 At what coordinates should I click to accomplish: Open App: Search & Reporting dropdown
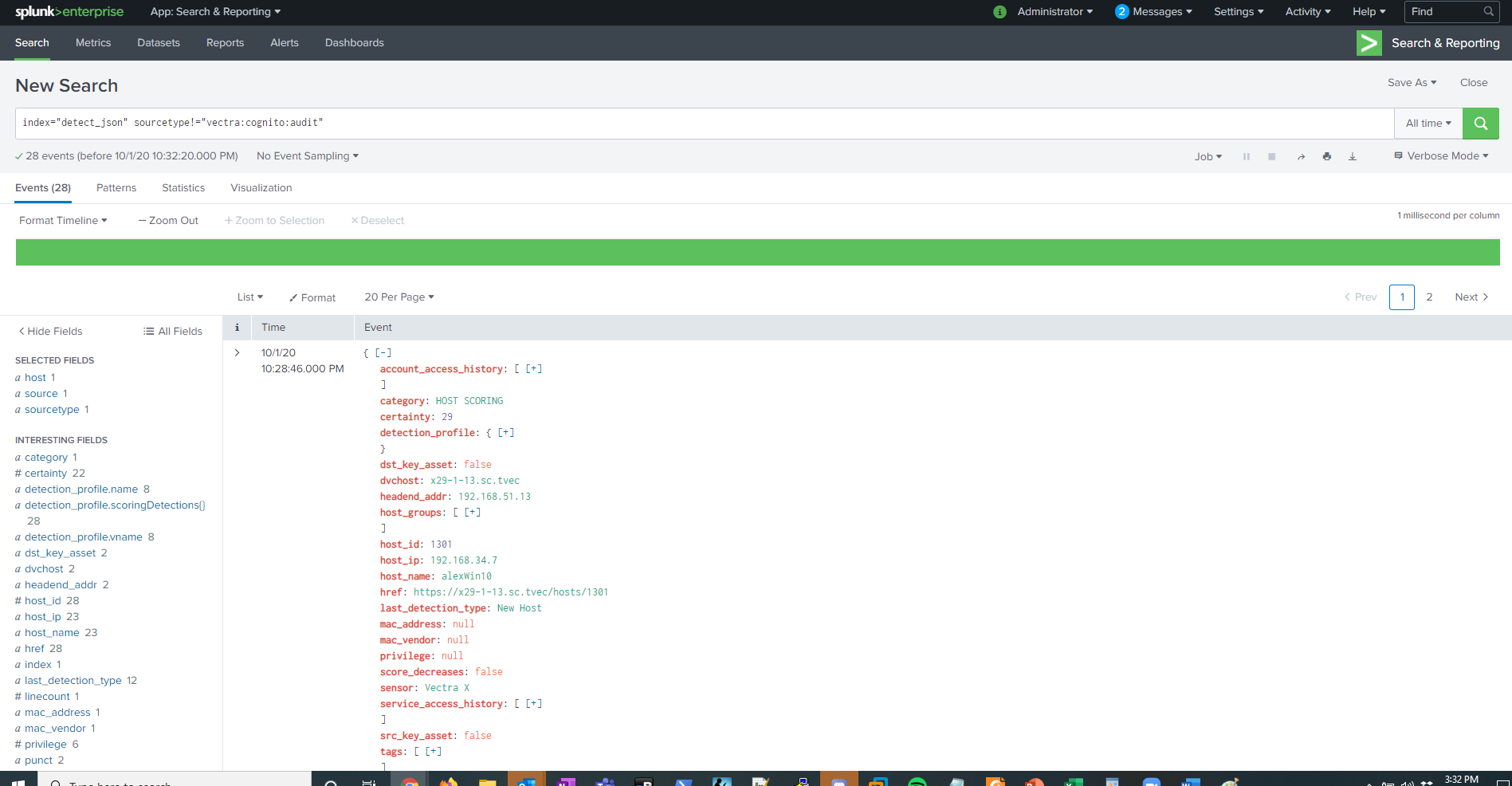tap(215, 12)
